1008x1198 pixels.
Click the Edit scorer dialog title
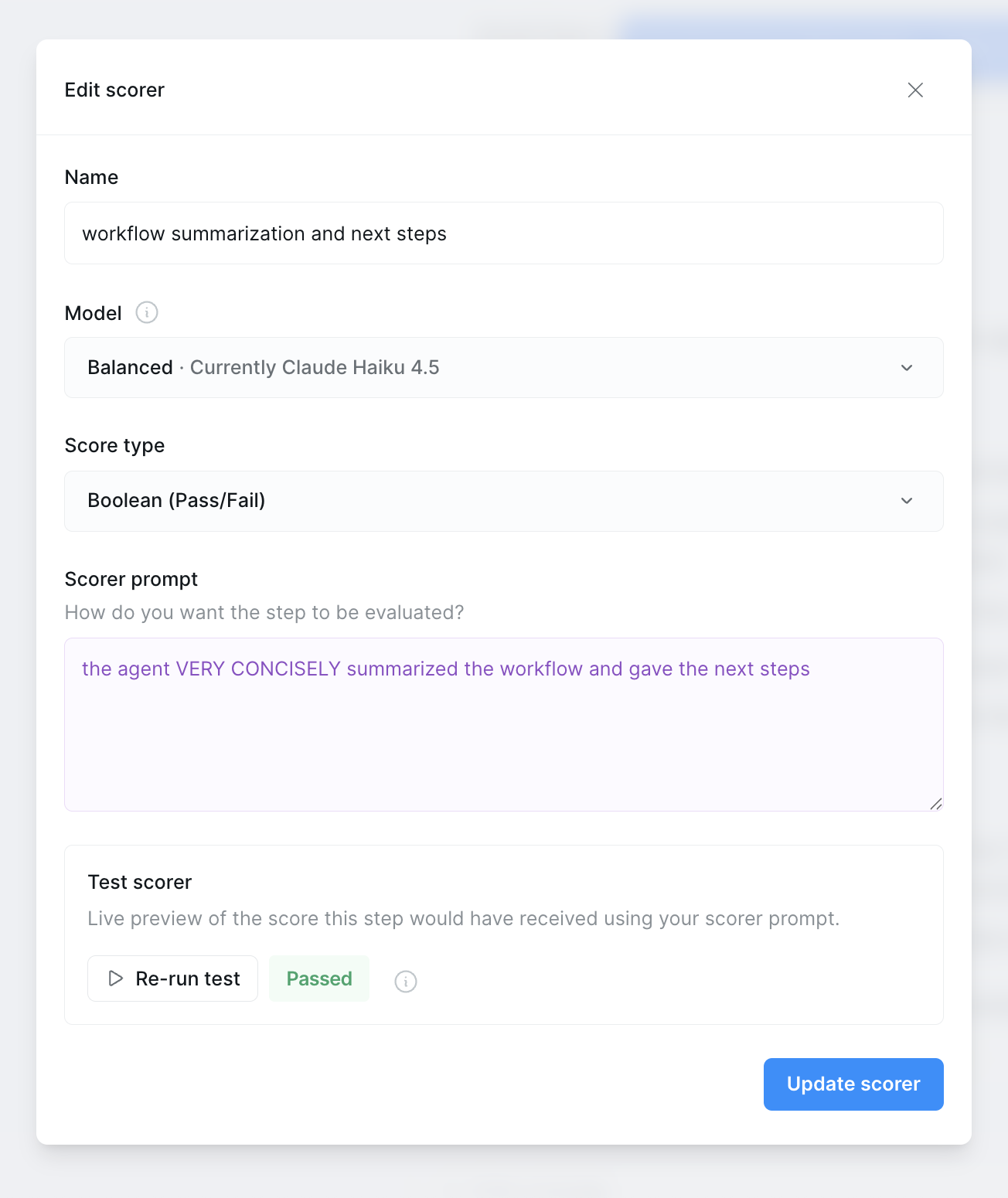tap(114, 90)
